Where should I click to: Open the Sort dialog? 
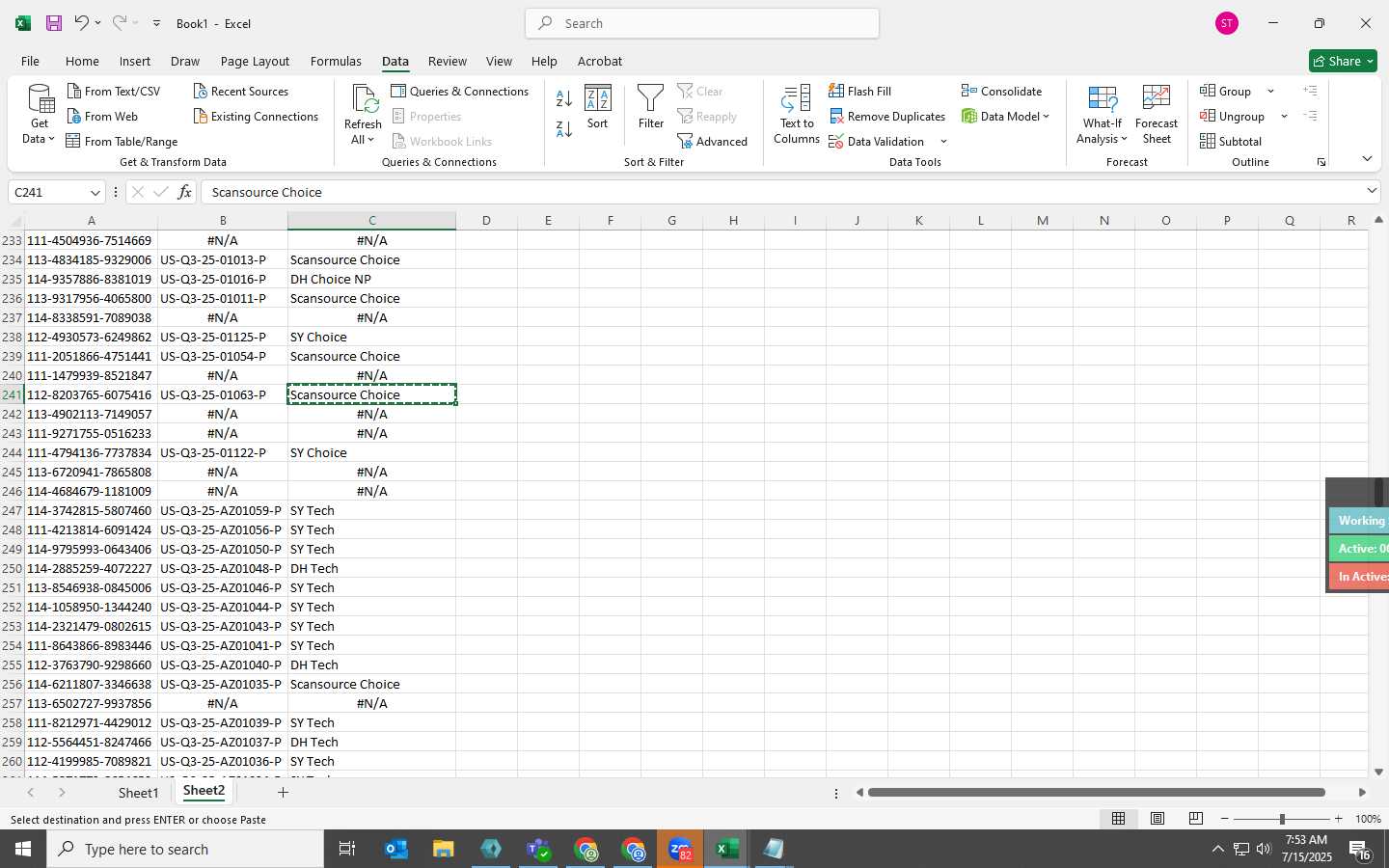coord(598,106)
